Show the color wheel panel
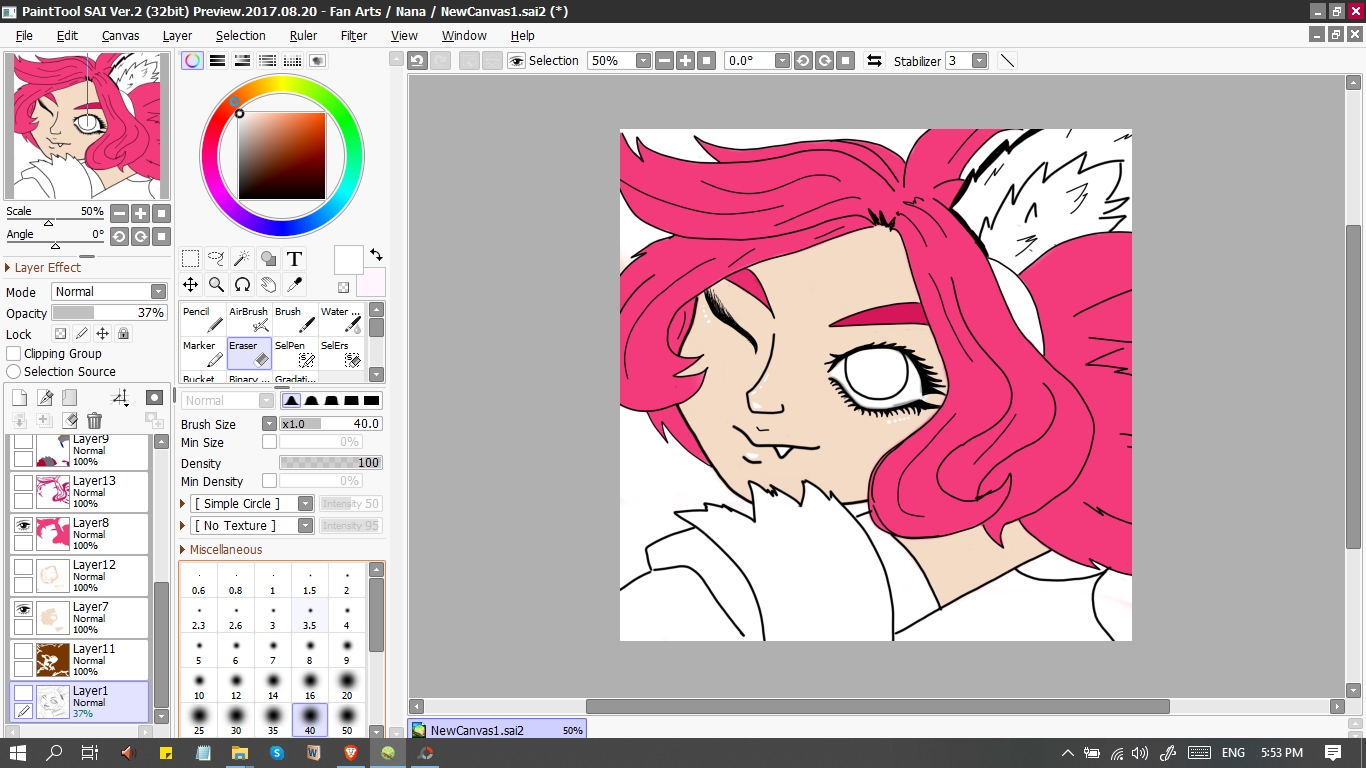 pyautogui.click(x=192, y=60)
